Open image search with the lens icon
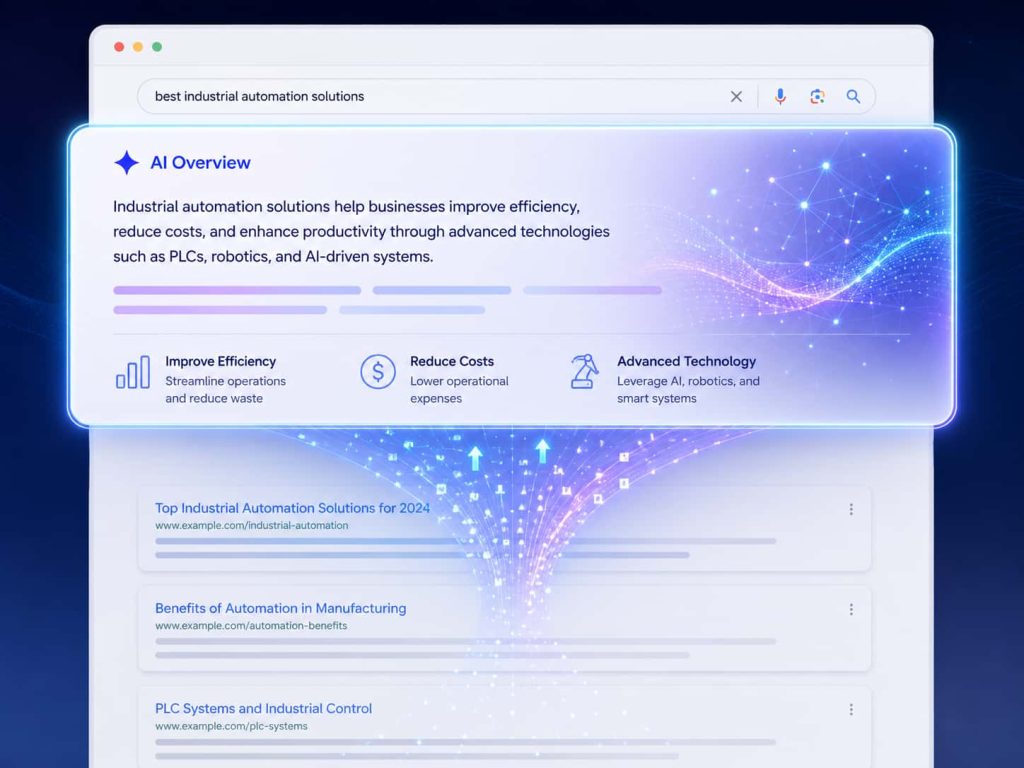 tap(817, 97)
